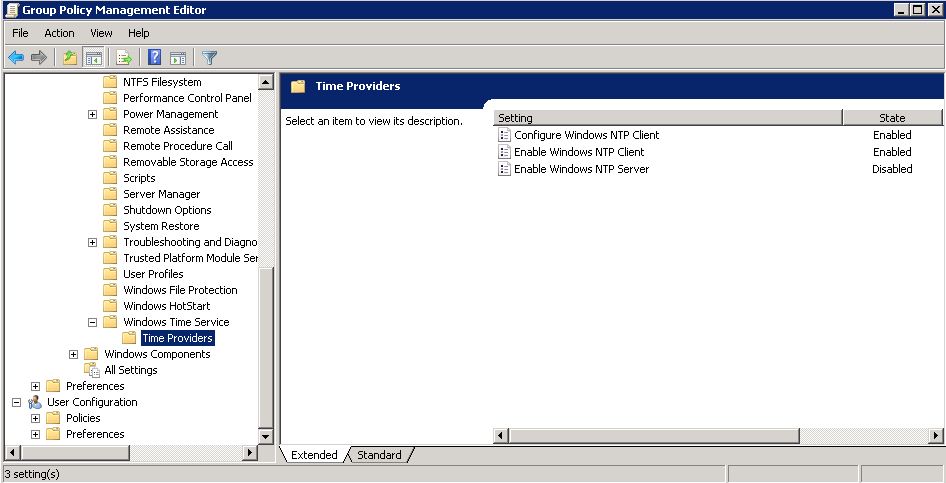Click the Disabled state of NTP Server
The width and height of the screenshot is (946, 483).
892,169
